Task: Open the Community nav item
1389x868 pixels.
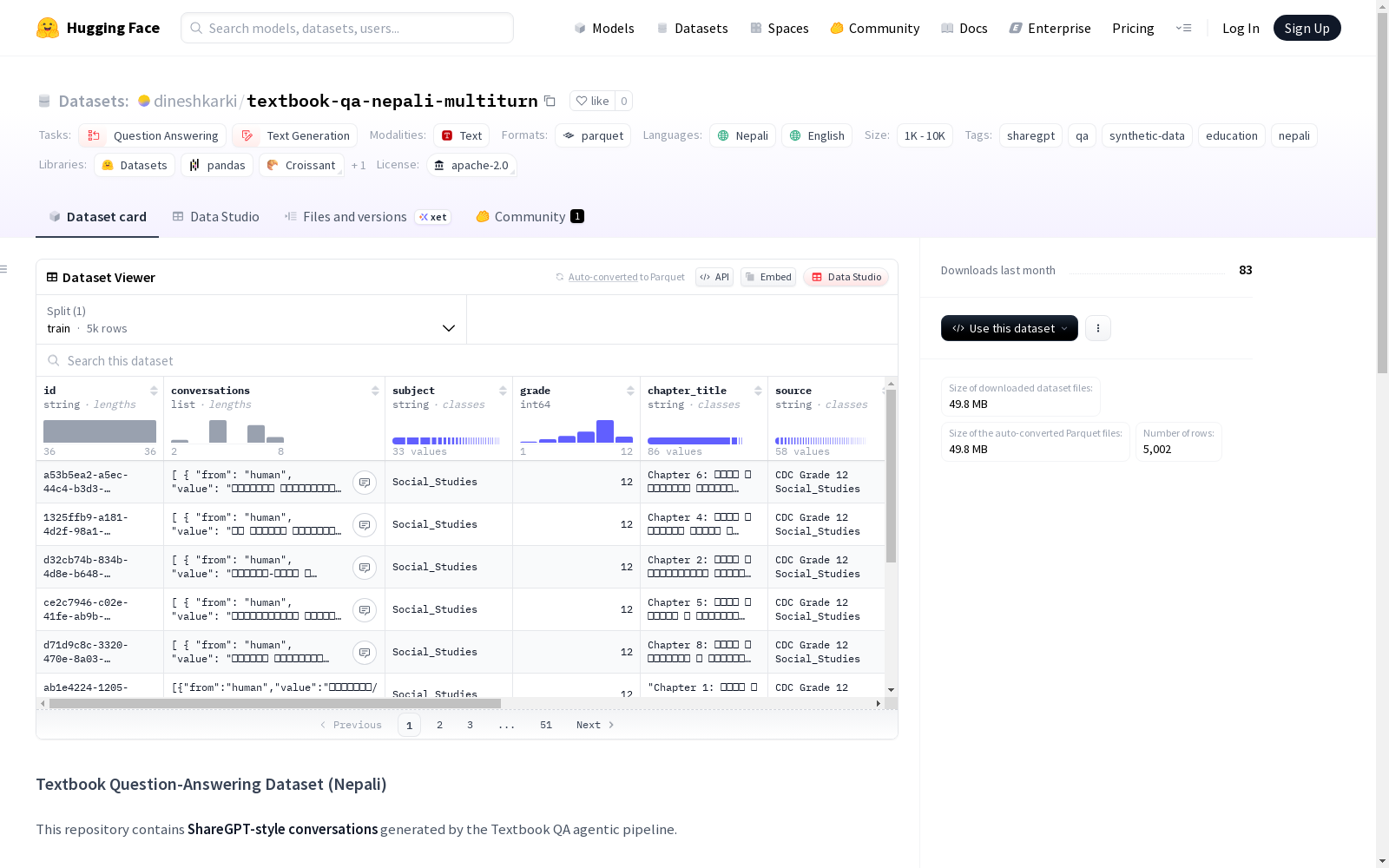Action: click(874, 28)
